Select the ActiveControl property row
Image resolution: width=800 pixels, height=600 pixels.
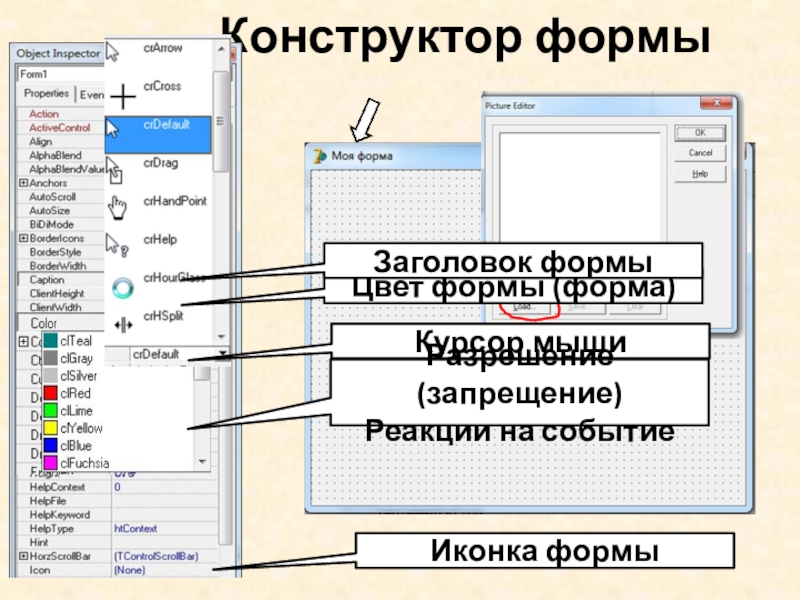coord(61,128)
